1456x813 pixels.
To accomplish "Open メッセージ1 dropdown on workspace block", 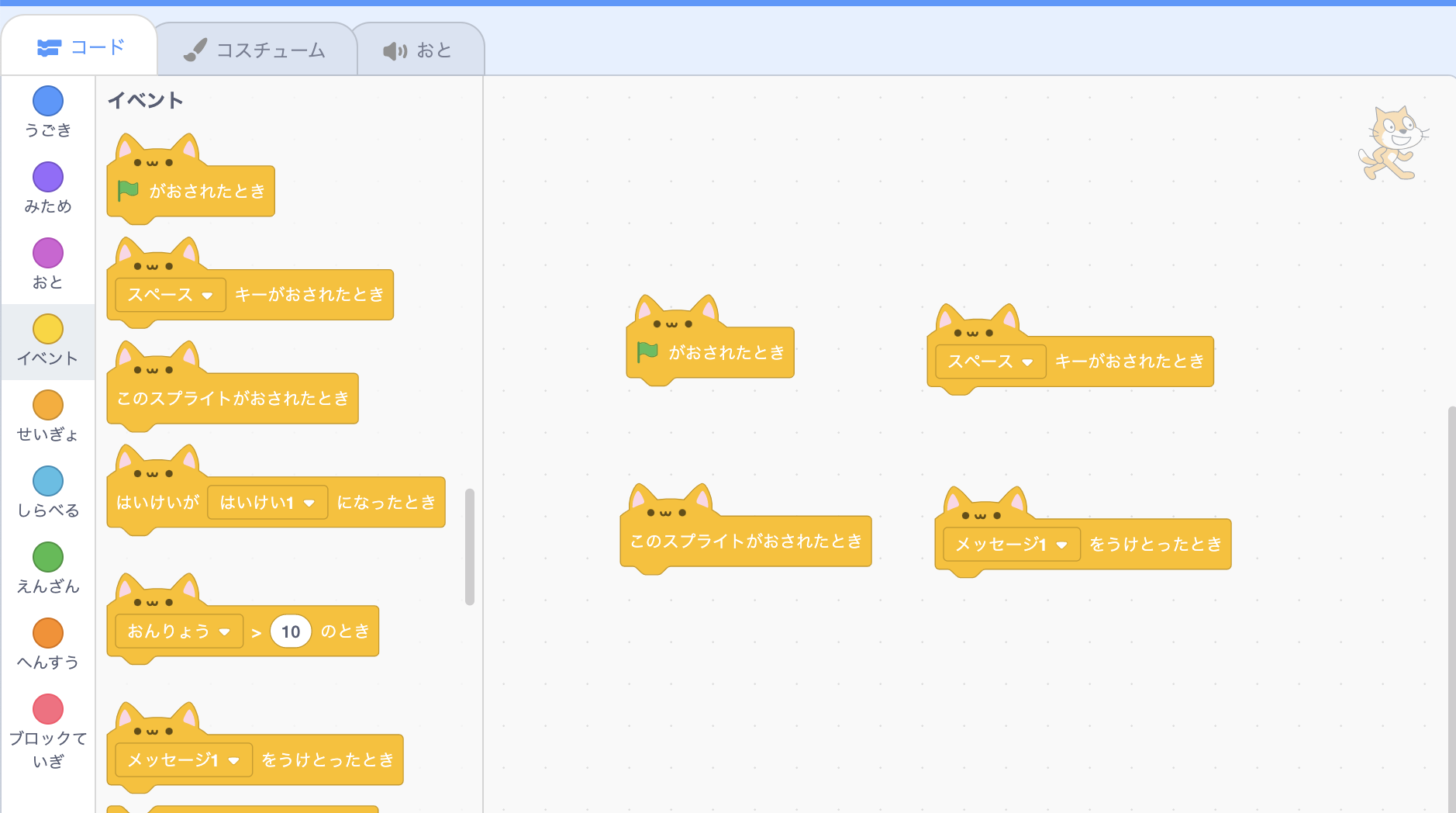I will coord(1012,545).
